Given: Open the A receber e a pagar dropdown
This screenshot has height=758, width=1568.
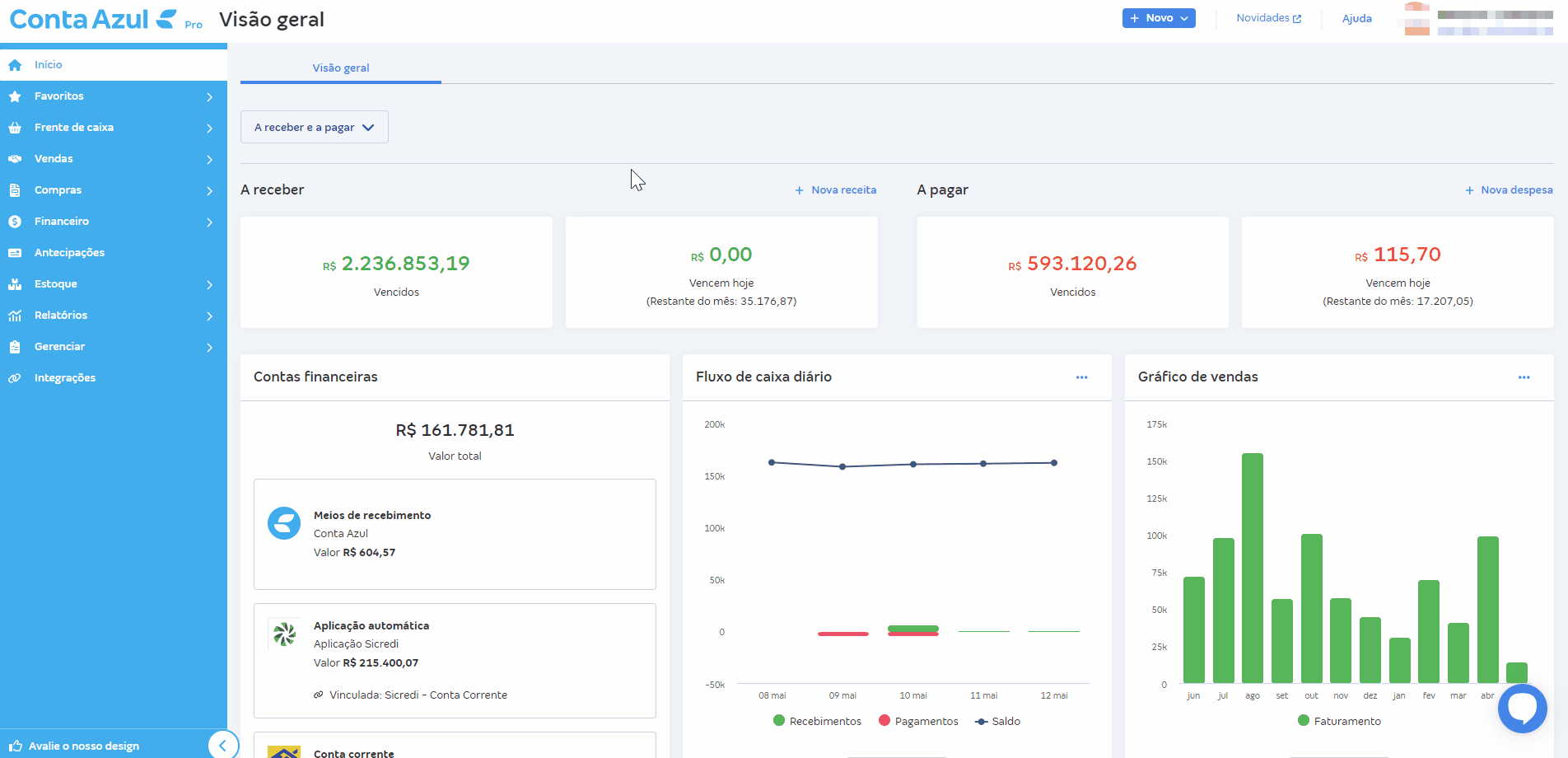Looking at the screenshot, I should pos(314,128).
